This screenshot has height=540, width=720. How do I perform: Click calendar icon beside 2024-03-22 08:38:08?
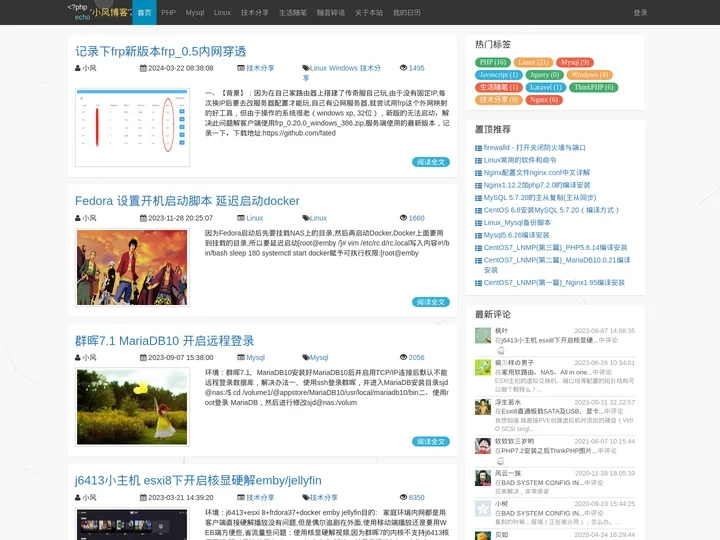143,68
